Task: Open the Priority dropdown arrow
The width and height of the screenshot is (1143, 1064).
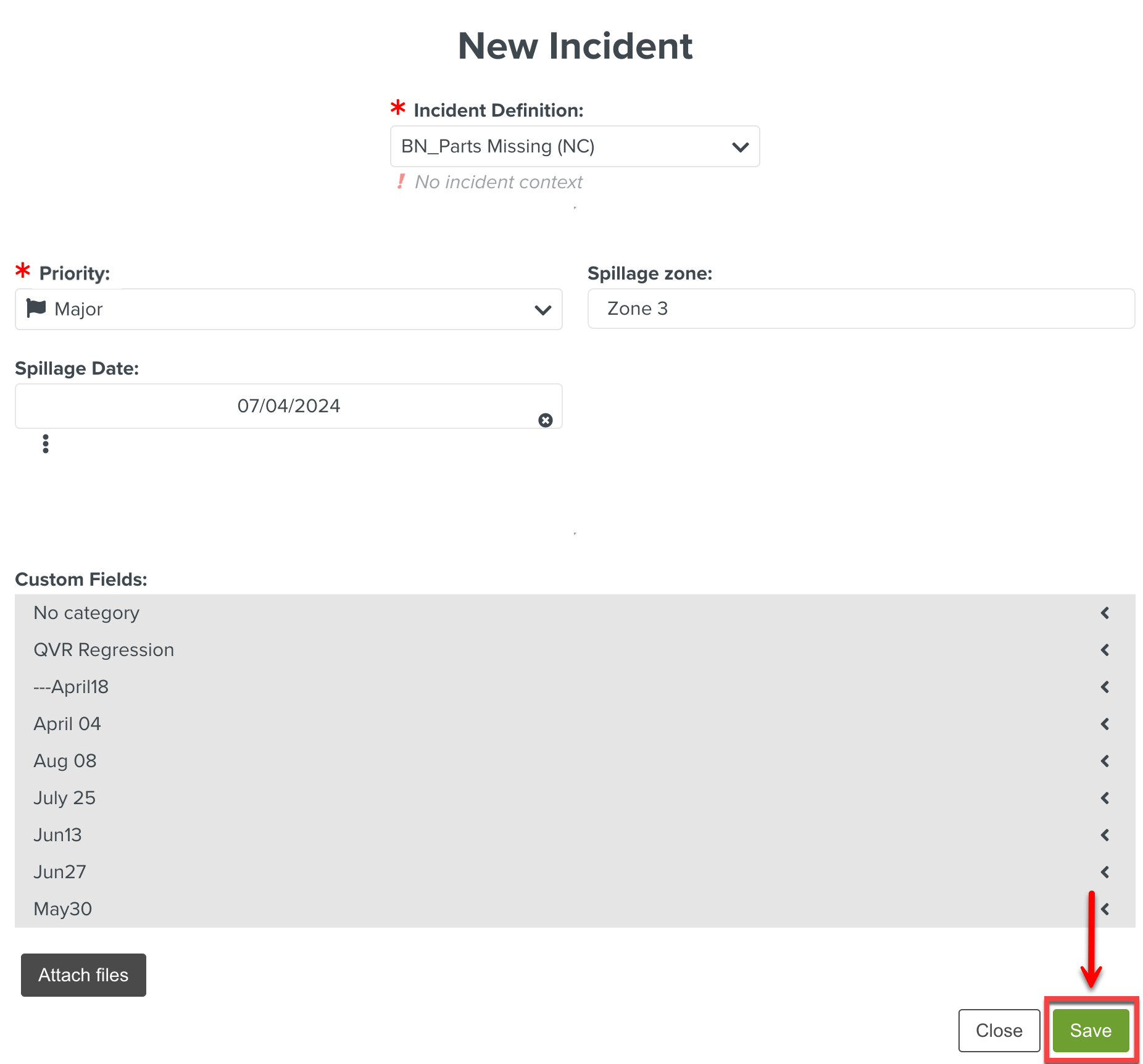Action: coord(542,310)
